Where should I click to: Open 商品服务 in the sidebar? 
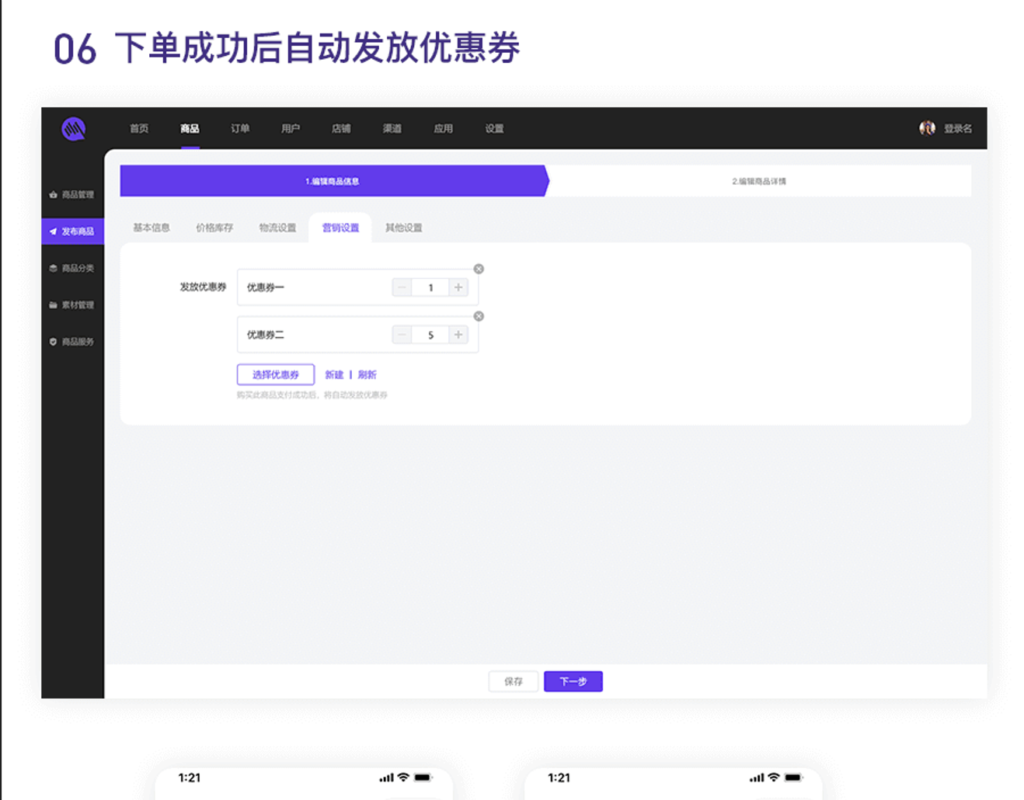pyautogui.click(x=79, y=342)
